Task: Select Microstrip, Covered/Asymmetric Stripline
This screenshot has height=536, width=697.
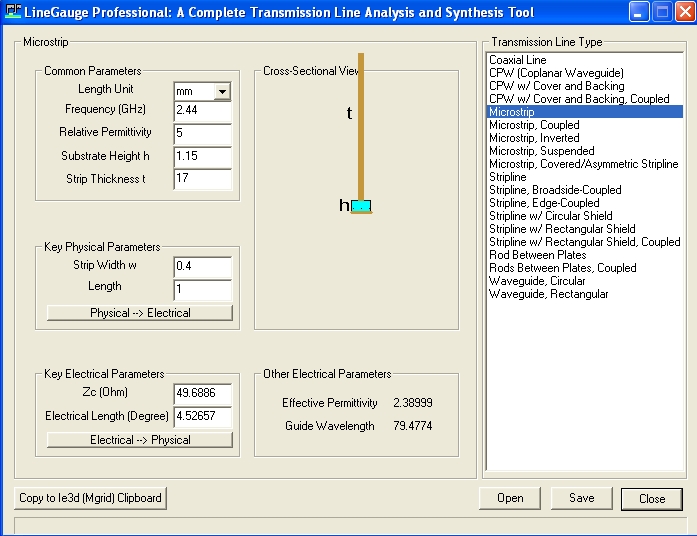Action: click(x=584, y=164)
